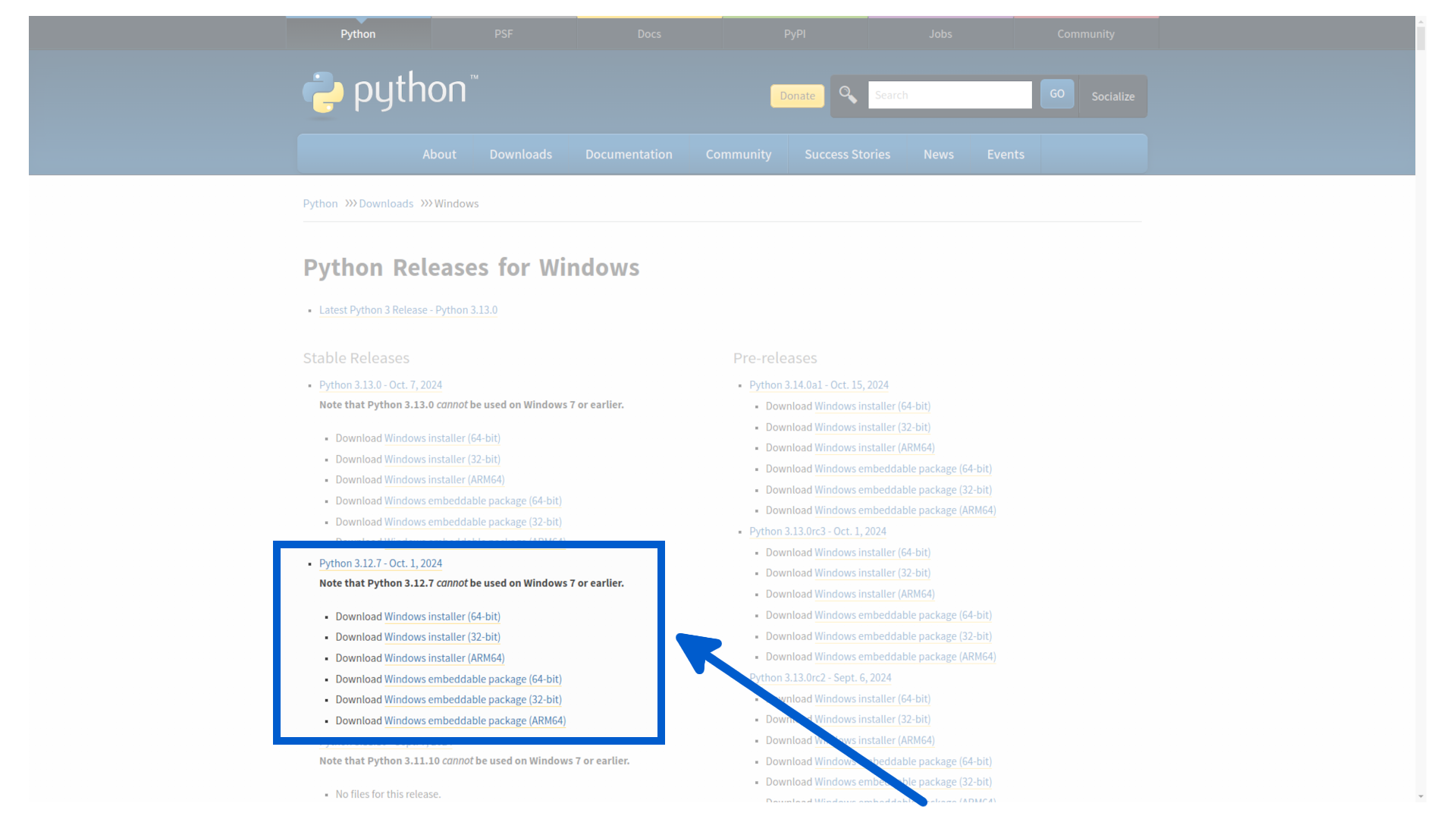Open the Python 3.14.0a1 pre-release page
The height and width of the screenshot is (819, 1456).
(x=819, y=384)
